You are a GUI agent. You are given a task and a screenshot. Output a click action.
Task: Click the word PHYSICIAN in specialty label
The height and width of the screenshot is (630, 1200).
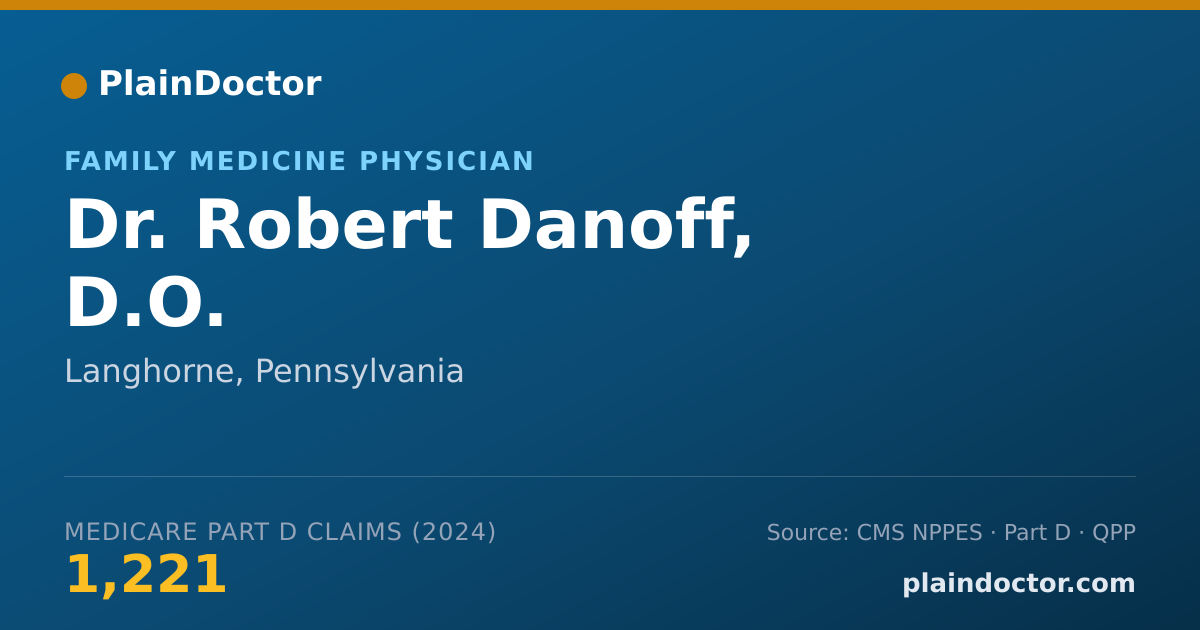pos(446,162)
